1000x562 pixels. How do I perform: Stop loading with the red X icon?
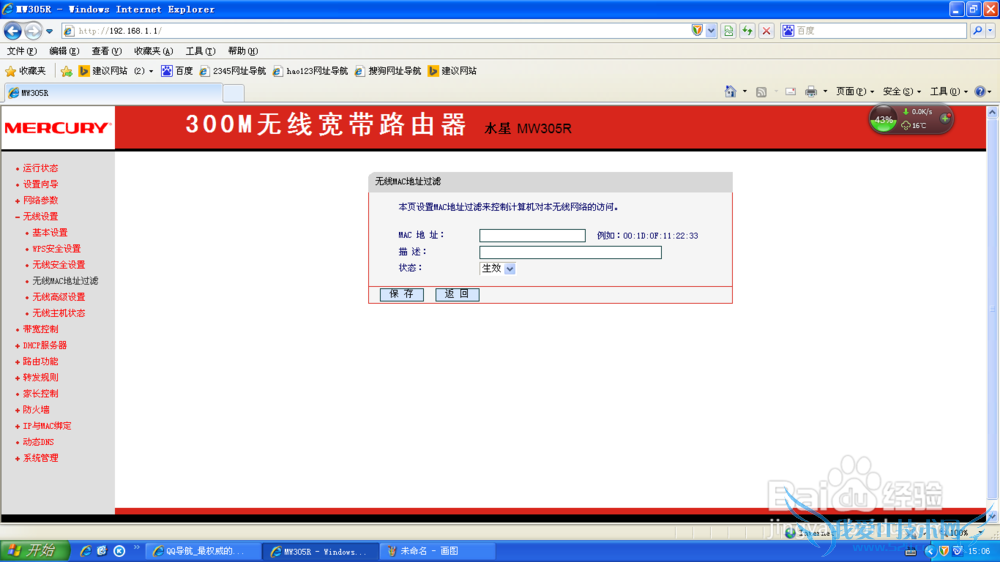pyautogui.click(x=766, y=31)
